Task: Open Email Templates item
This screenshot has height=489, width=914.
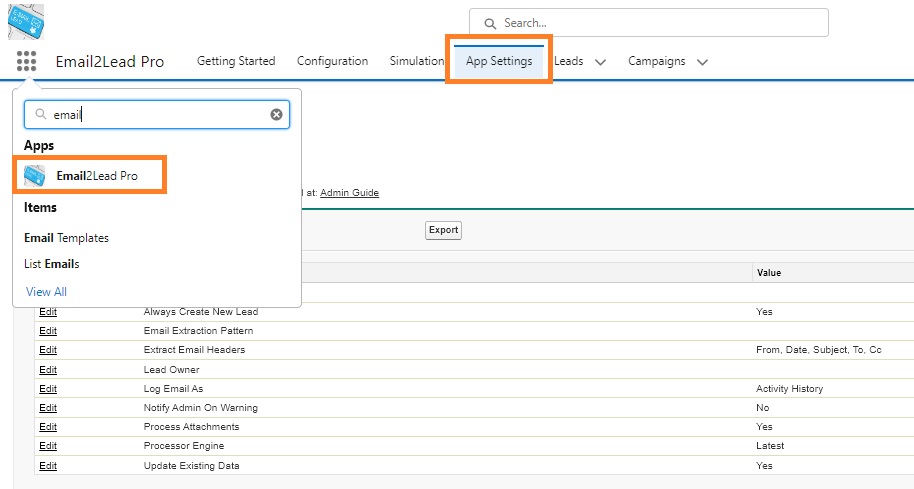Action: pos(66,238)
